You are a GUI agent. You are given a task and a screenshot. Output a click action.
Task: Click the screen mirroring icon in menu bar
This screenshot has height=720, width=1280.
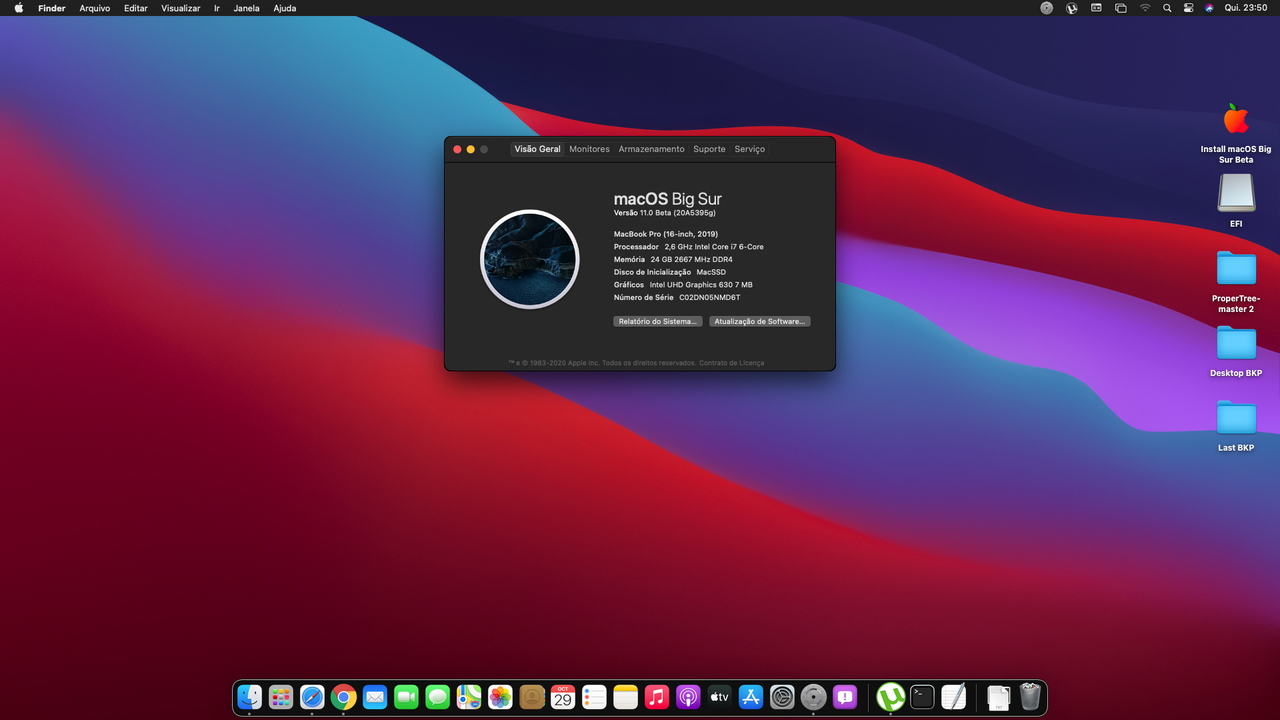click(1121, 8)
